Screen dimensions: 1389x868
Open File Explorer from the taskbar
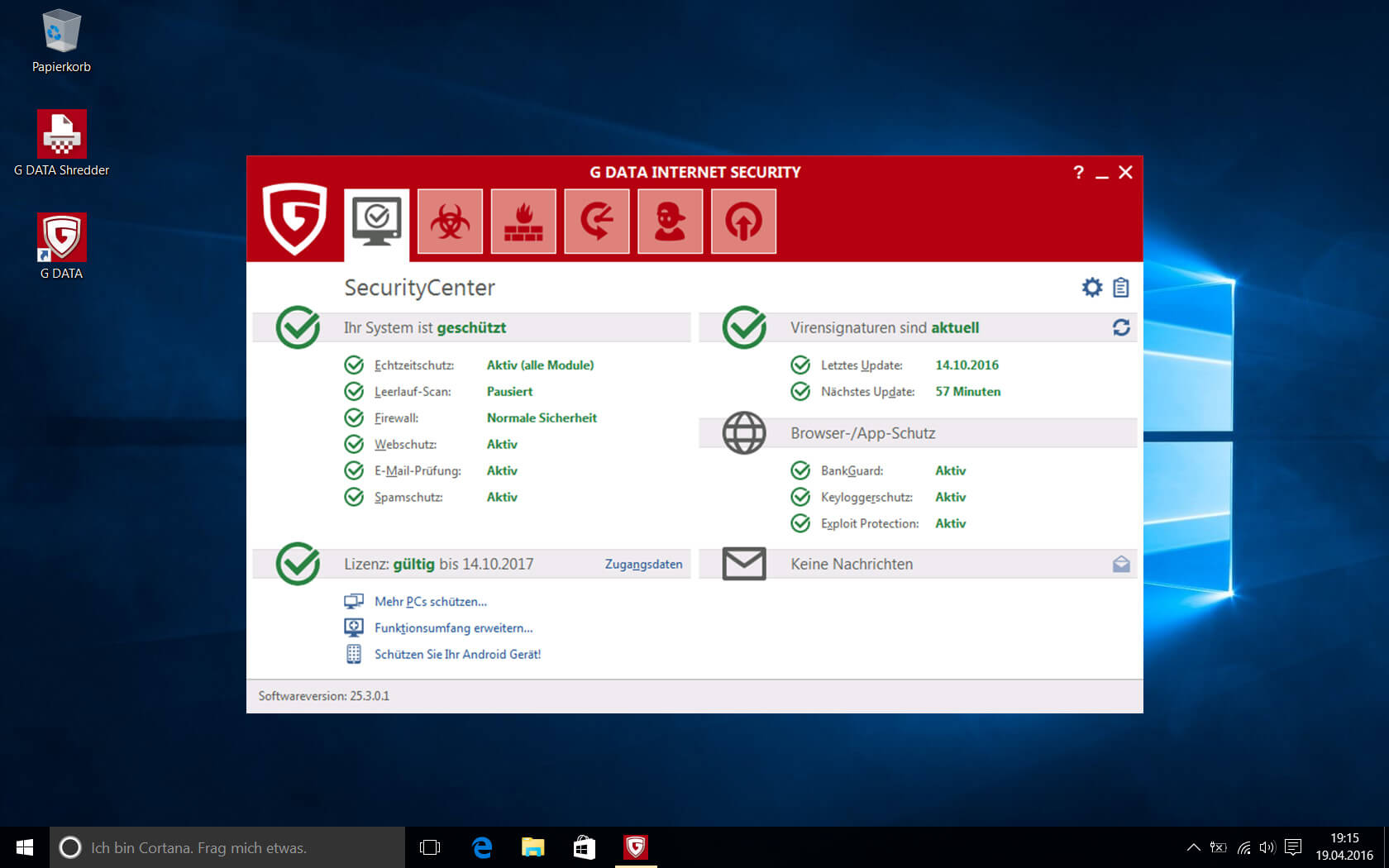[x=533, y=847]
